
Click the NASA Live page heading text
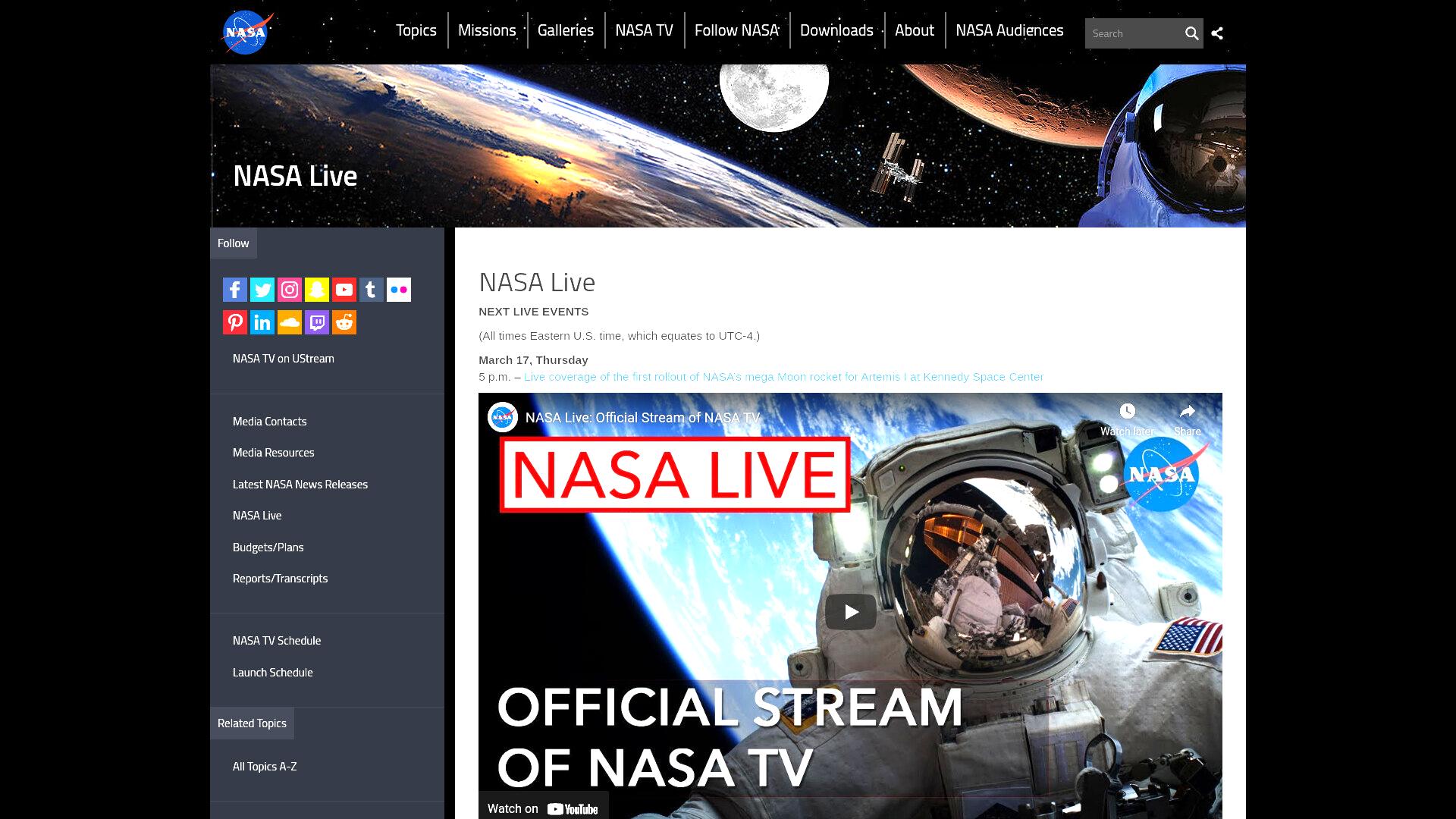tap(537, 282)
